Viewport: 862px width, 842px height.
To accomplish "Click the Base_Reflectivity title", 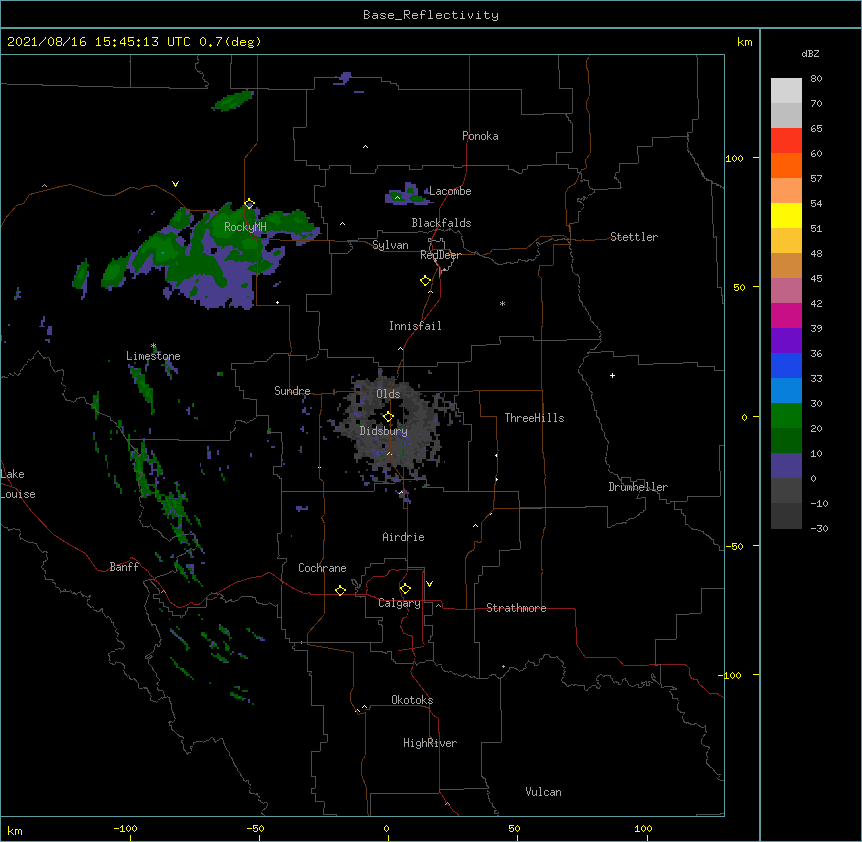I will click(431, 15).
